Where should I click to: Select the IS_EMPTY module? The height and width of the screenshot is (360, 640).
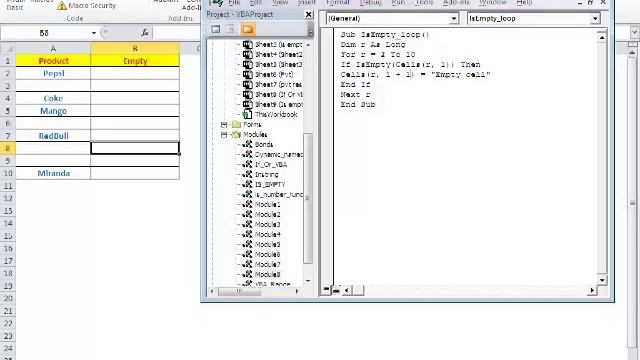(270, 184)
